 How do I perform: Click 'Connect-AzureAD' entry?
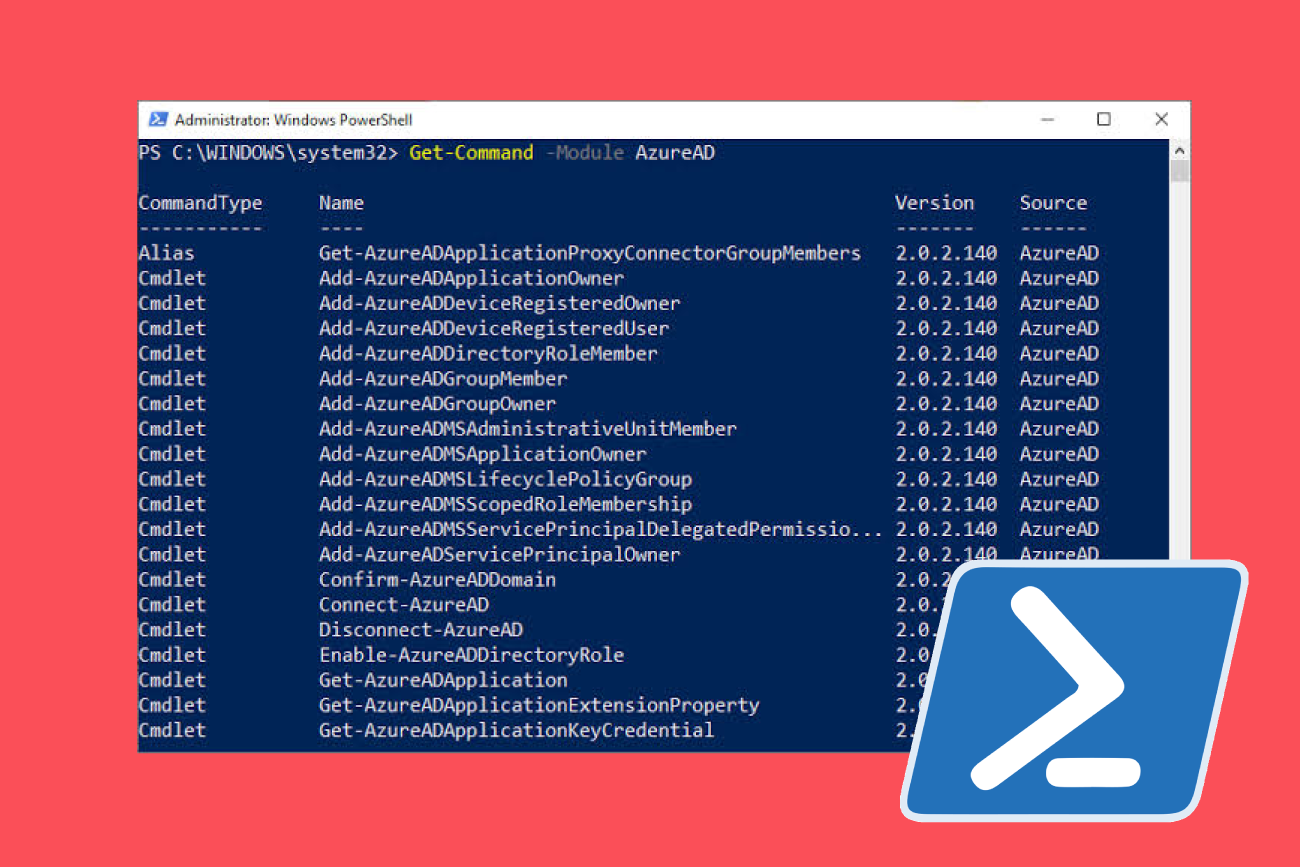tap(404, 604)
